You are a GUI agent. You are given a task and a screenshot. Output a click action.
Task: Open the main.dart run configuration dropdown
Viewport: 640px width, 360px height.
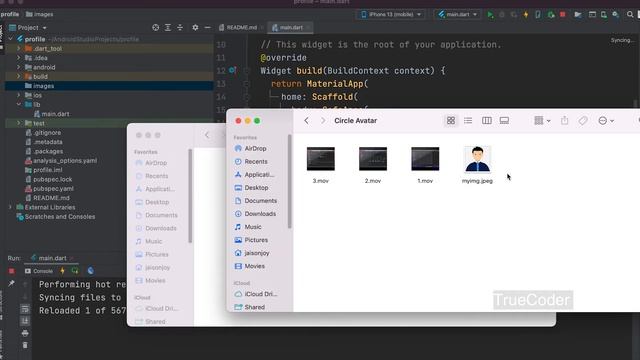(x=457, y=15)
